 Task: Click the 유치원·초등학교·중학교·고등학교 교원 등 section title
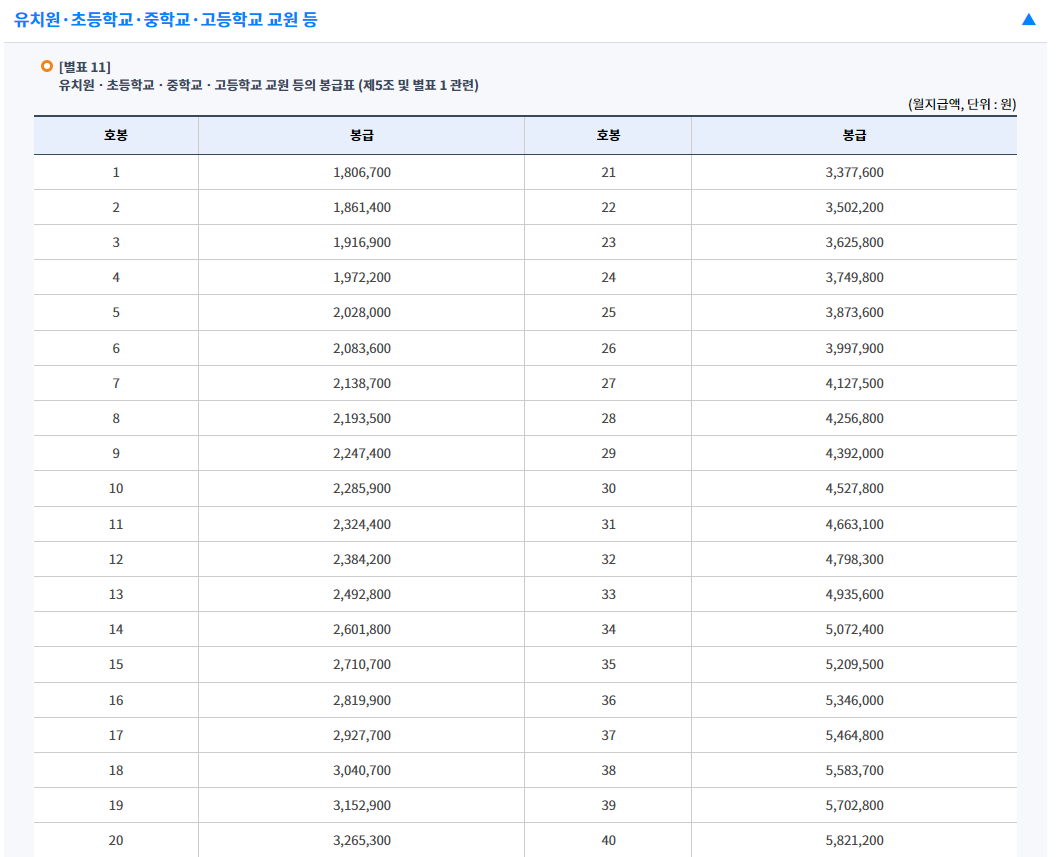[x=166, y=19]
